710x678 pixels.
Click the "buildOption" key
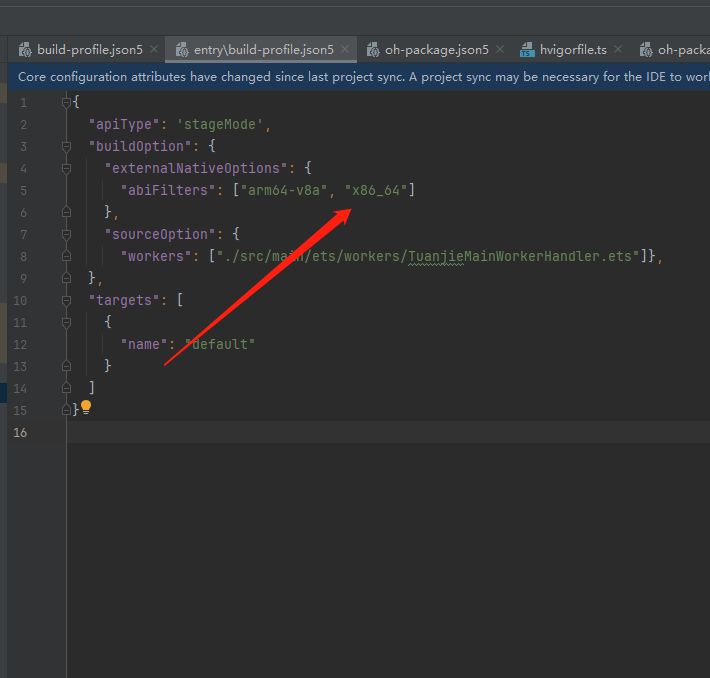coord(140,146)
